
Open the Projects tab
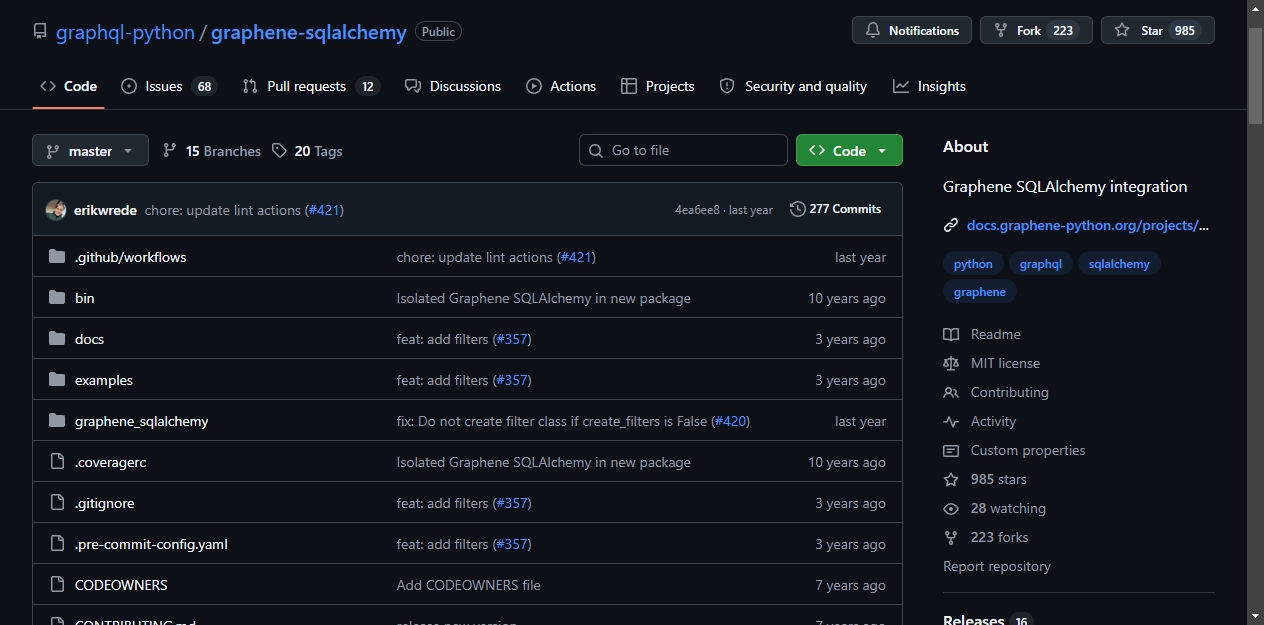pos(657,86)
